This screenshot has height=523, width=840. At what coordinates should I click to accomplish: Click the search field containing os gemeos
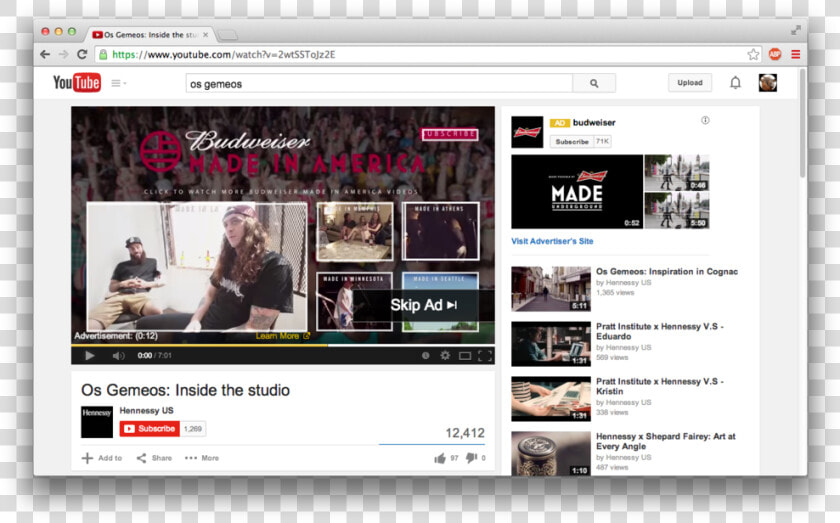coord(379,84)
